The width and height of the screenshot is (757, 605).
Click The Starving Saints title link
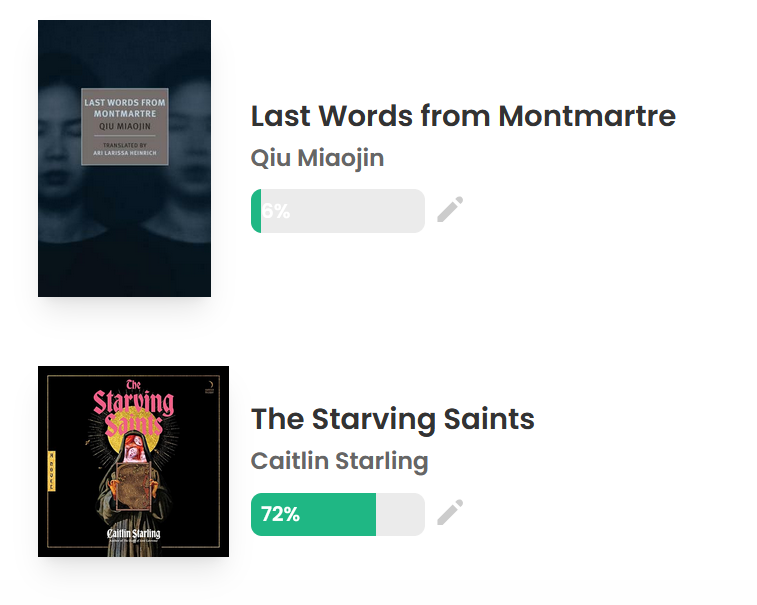392,419
